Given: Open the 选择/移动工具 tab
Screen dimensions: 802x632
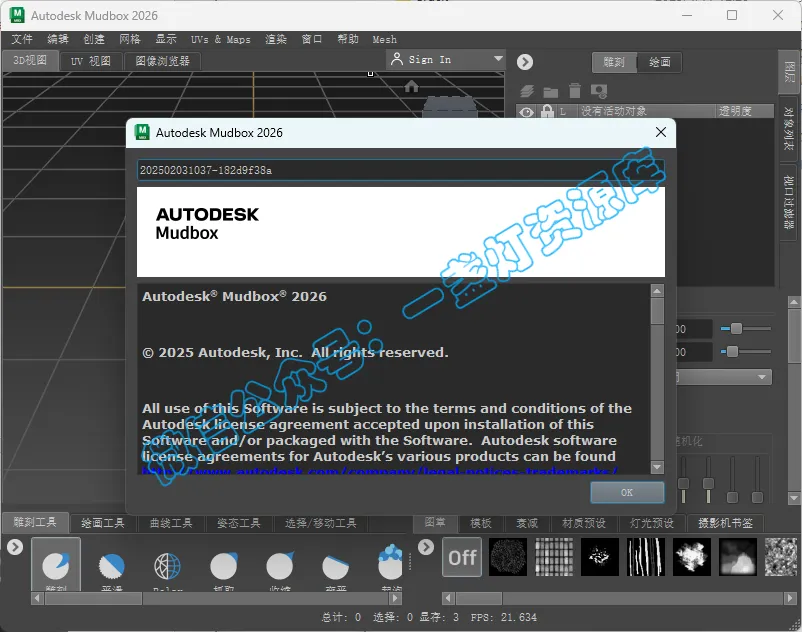Looking at the screenshot, I should pyautogui.click(x=320, y=523).
